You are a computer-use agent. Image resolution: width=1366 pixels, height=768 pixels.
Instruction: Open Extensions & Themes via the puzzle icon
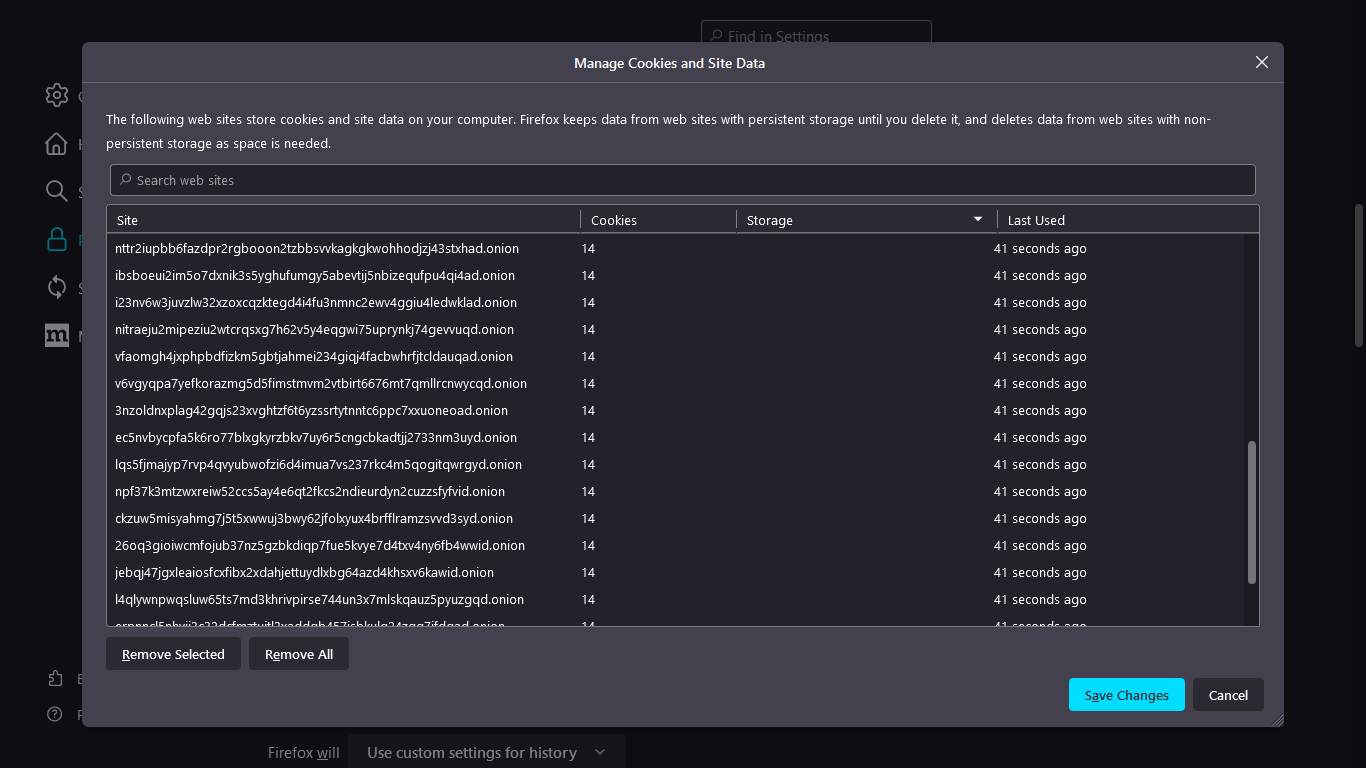(57, 678)
